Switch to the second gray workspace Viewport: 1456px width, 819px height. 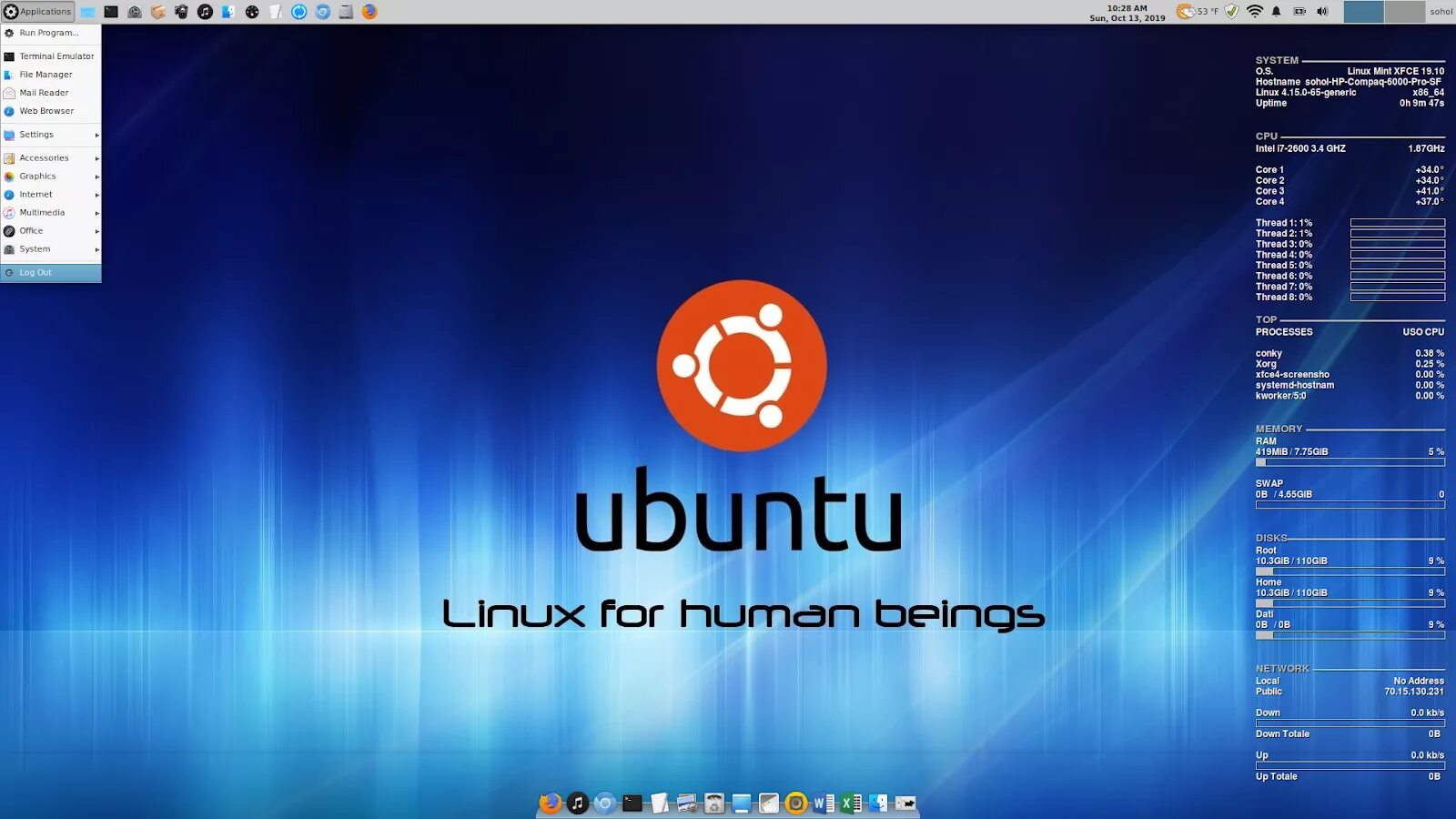point(1404,12)
